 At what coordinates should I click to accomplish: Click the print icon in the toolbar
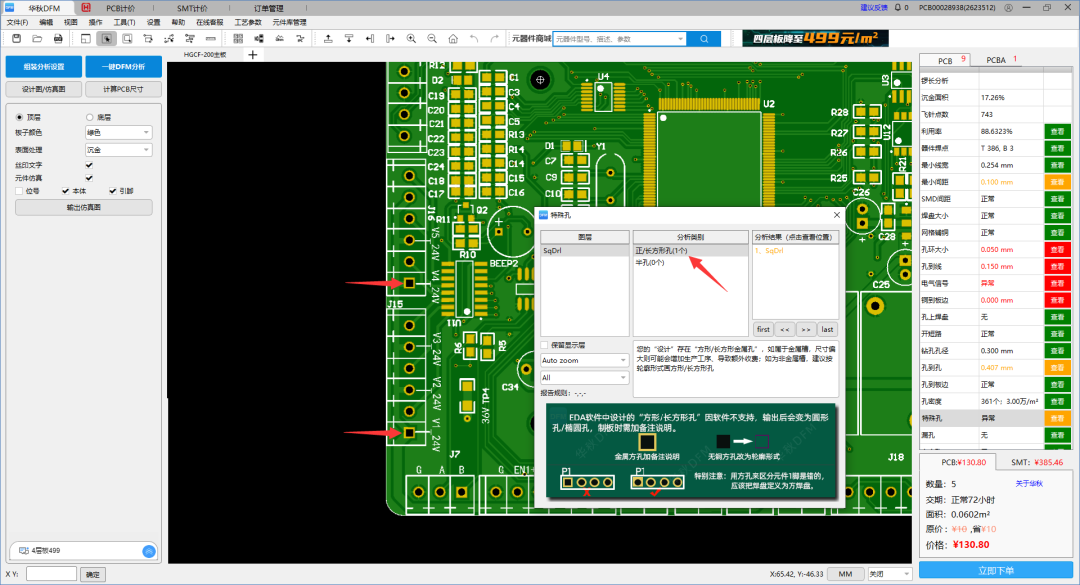(58, 39)
